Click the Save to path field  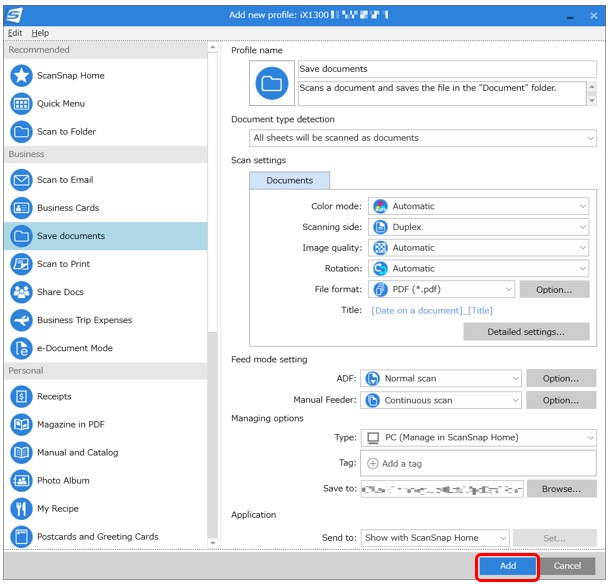(442, 489)
